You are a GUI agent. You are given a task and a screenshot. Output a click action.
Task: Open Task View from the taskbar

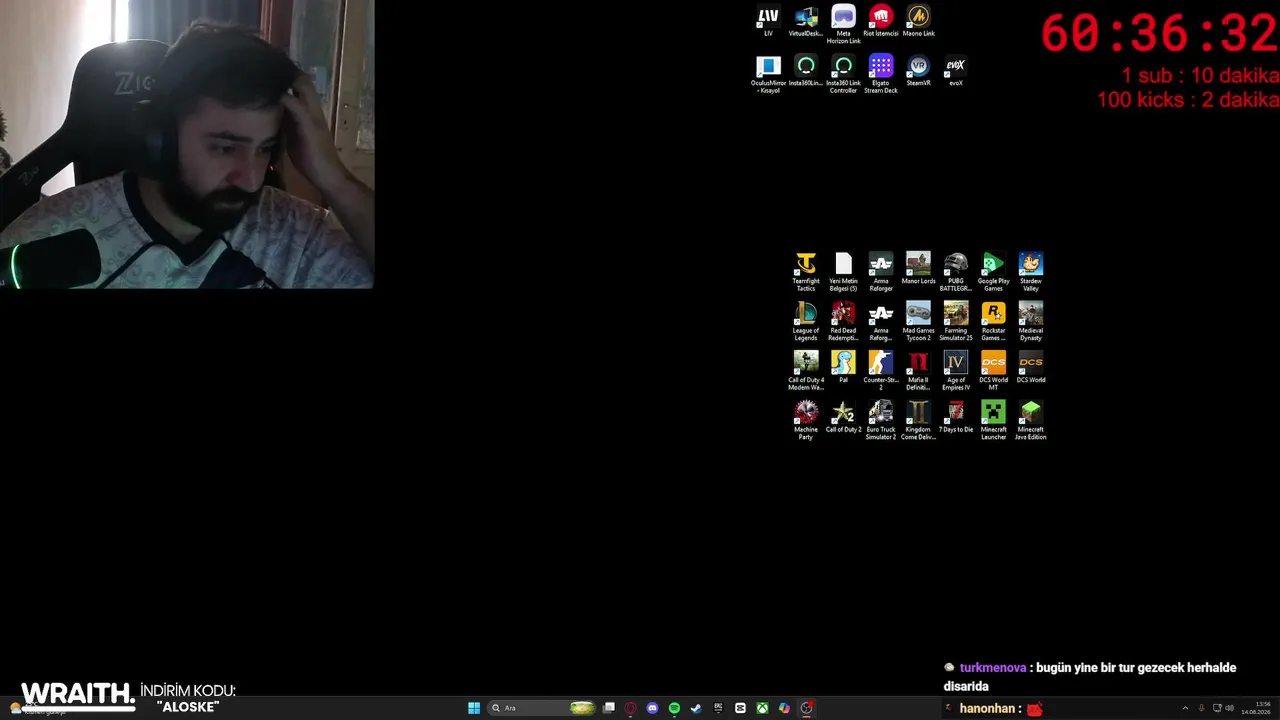click(608, 708)
